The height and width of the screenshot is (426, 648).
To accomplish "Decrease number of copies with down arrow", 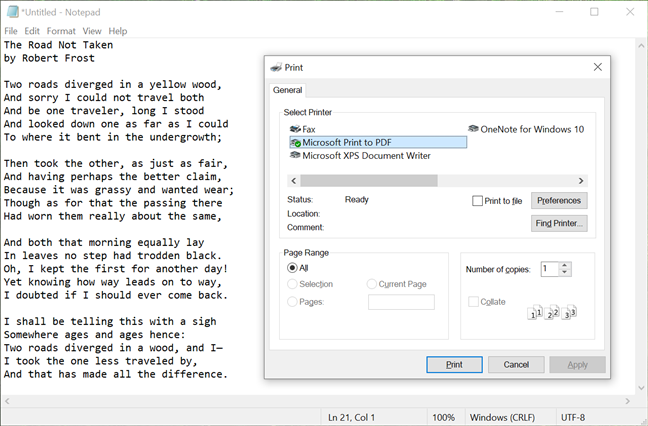I will [x=565, y=272].
